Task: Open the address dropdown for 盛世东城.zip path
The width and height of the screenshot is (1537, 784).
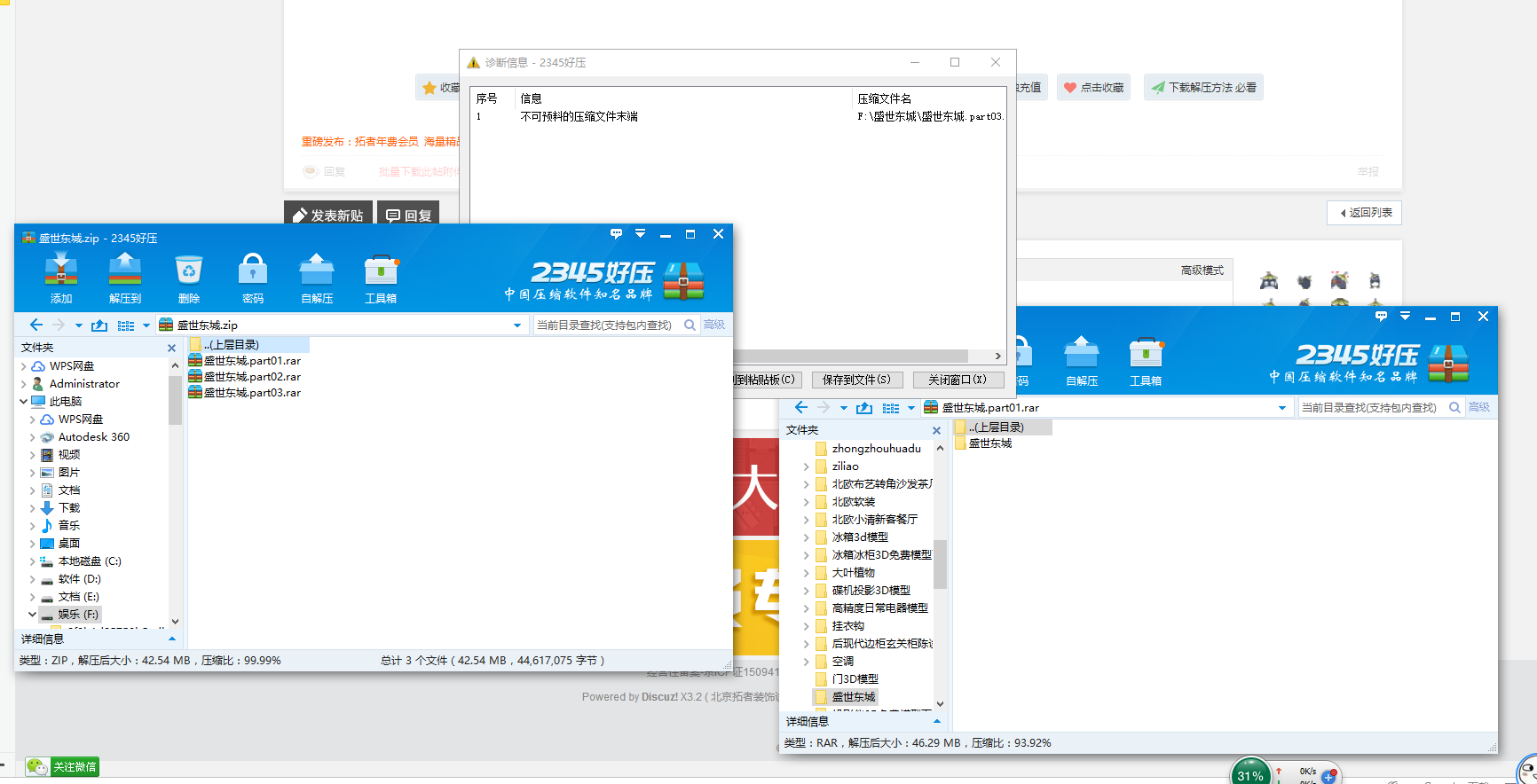Action: click(x=517, y=325)
